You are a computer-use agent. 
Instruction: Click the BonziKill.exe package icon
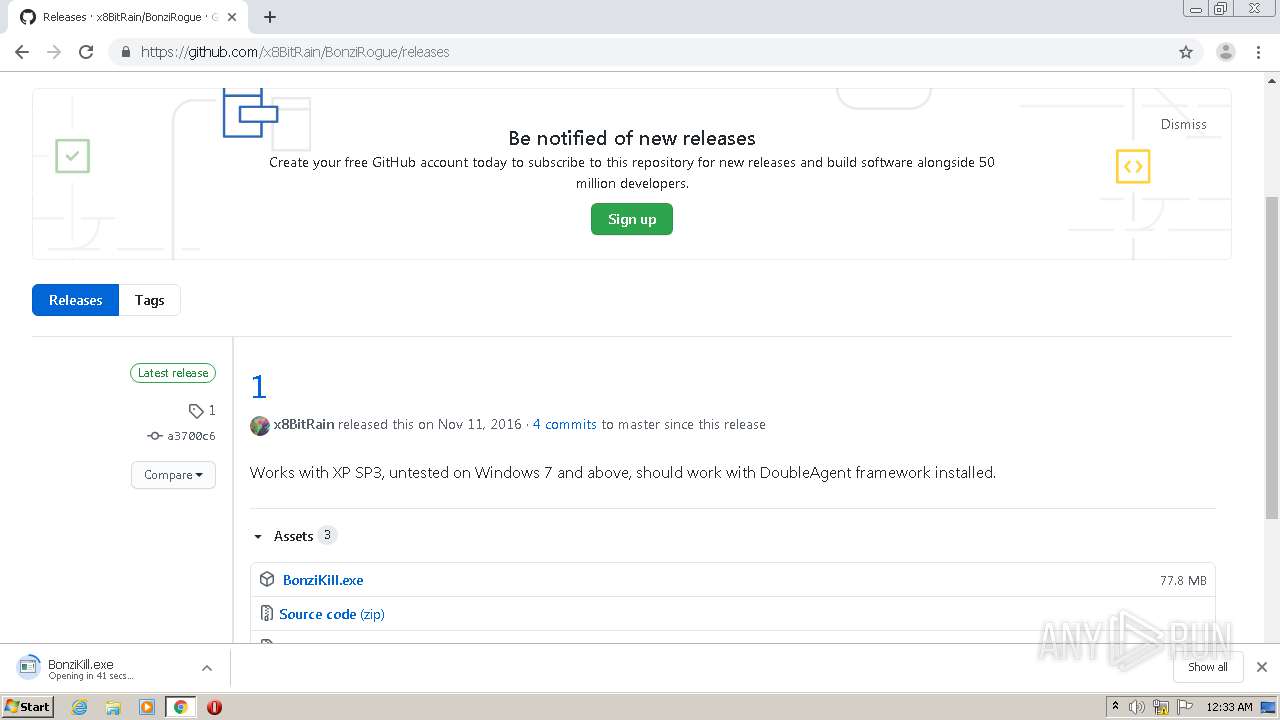tap(267, 580)
